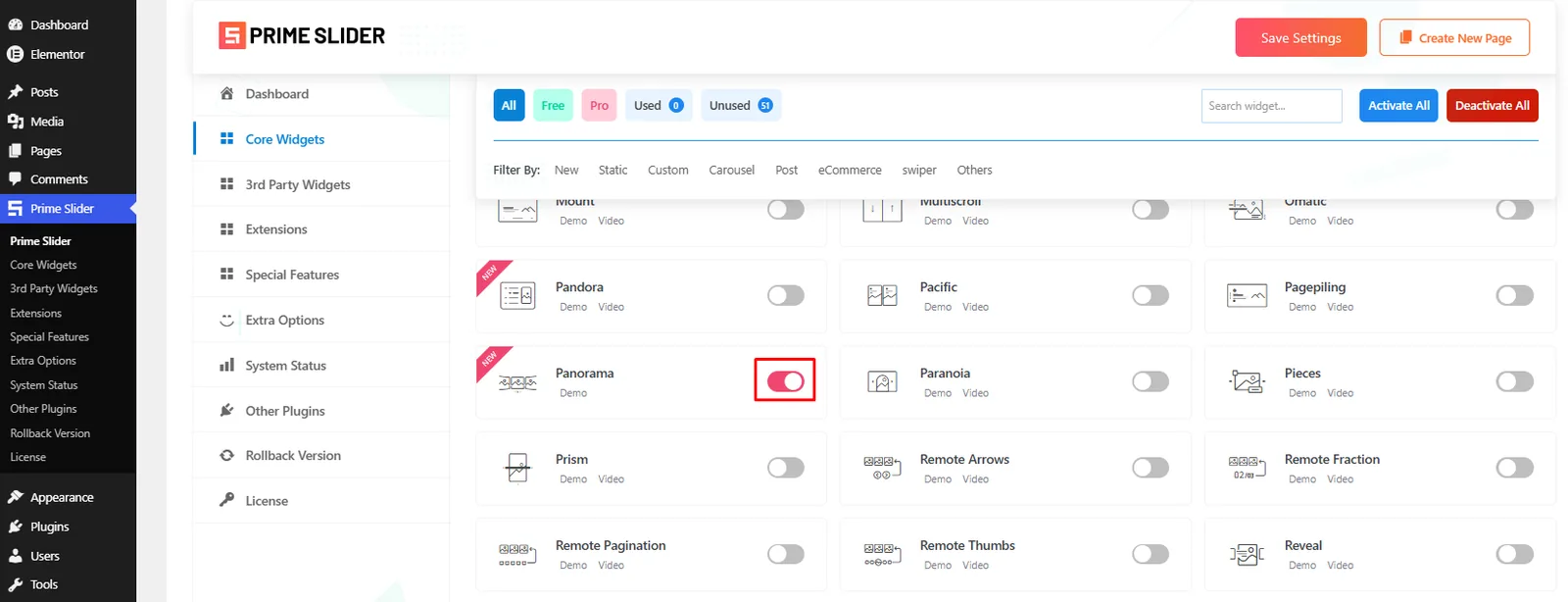This screenshot has height=602, width=1568.
Task: Open the Panorama Demo link
Action: (x=573, y=393)
